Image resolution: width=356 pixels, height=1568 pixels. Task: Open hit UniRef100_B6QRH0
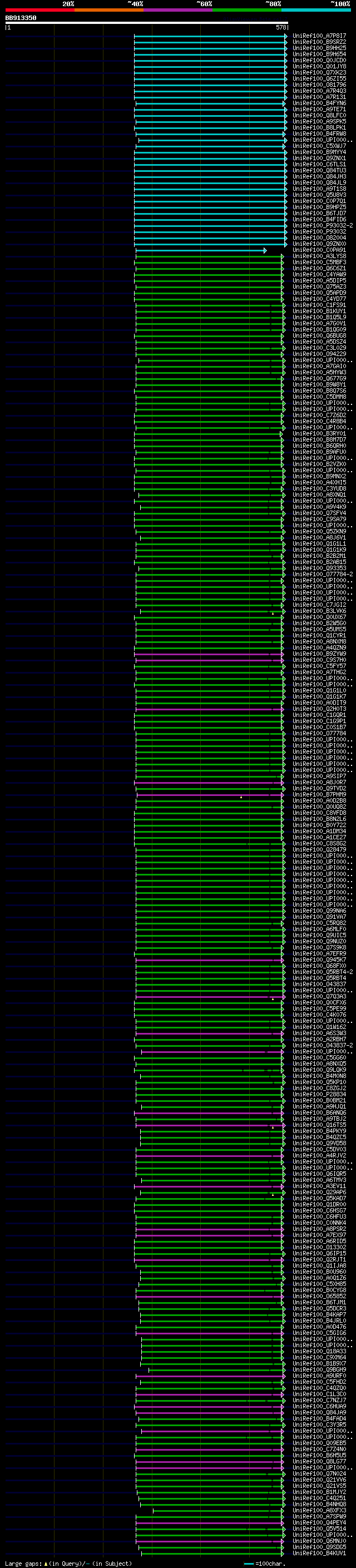point(319,446)
